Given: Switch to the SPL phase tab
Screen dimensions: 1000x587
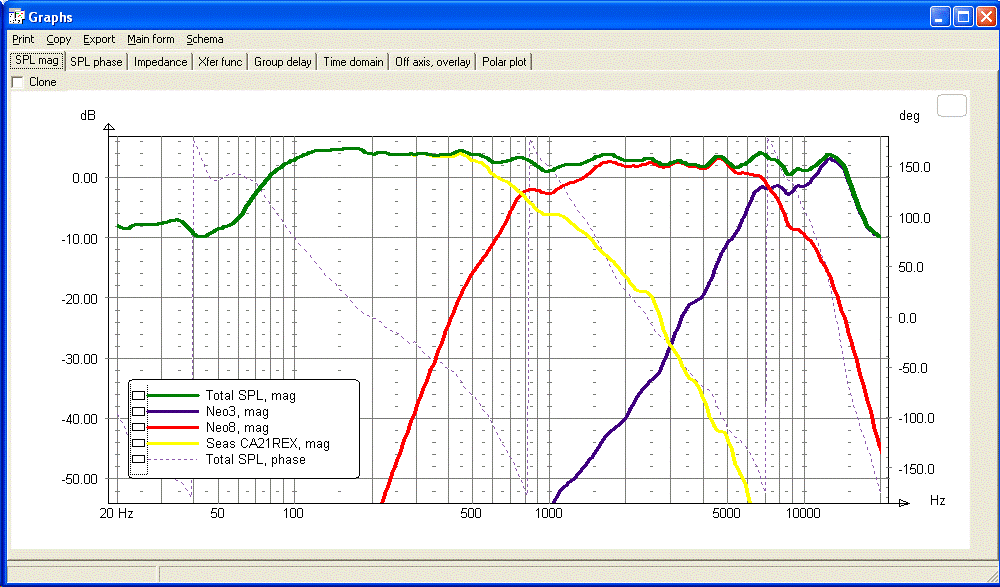Looking at the screenshot, I should 96,62.
